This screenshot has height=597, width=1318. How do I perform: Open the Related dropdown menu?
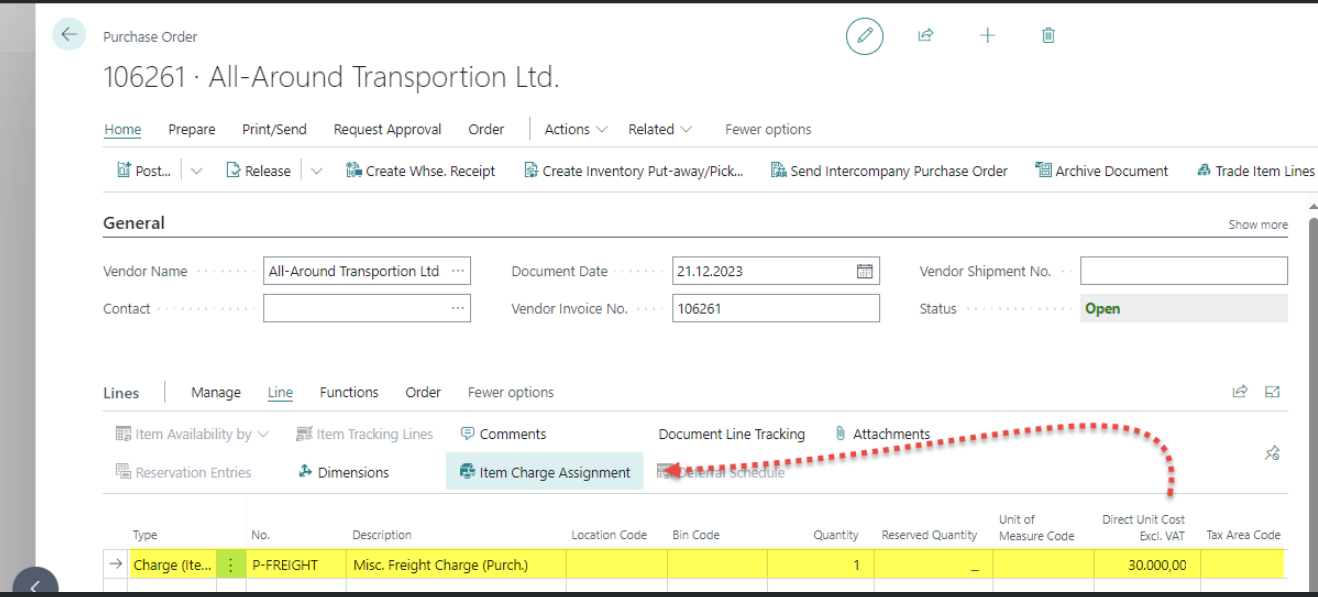pyautogui.click(x=659, y=129)
